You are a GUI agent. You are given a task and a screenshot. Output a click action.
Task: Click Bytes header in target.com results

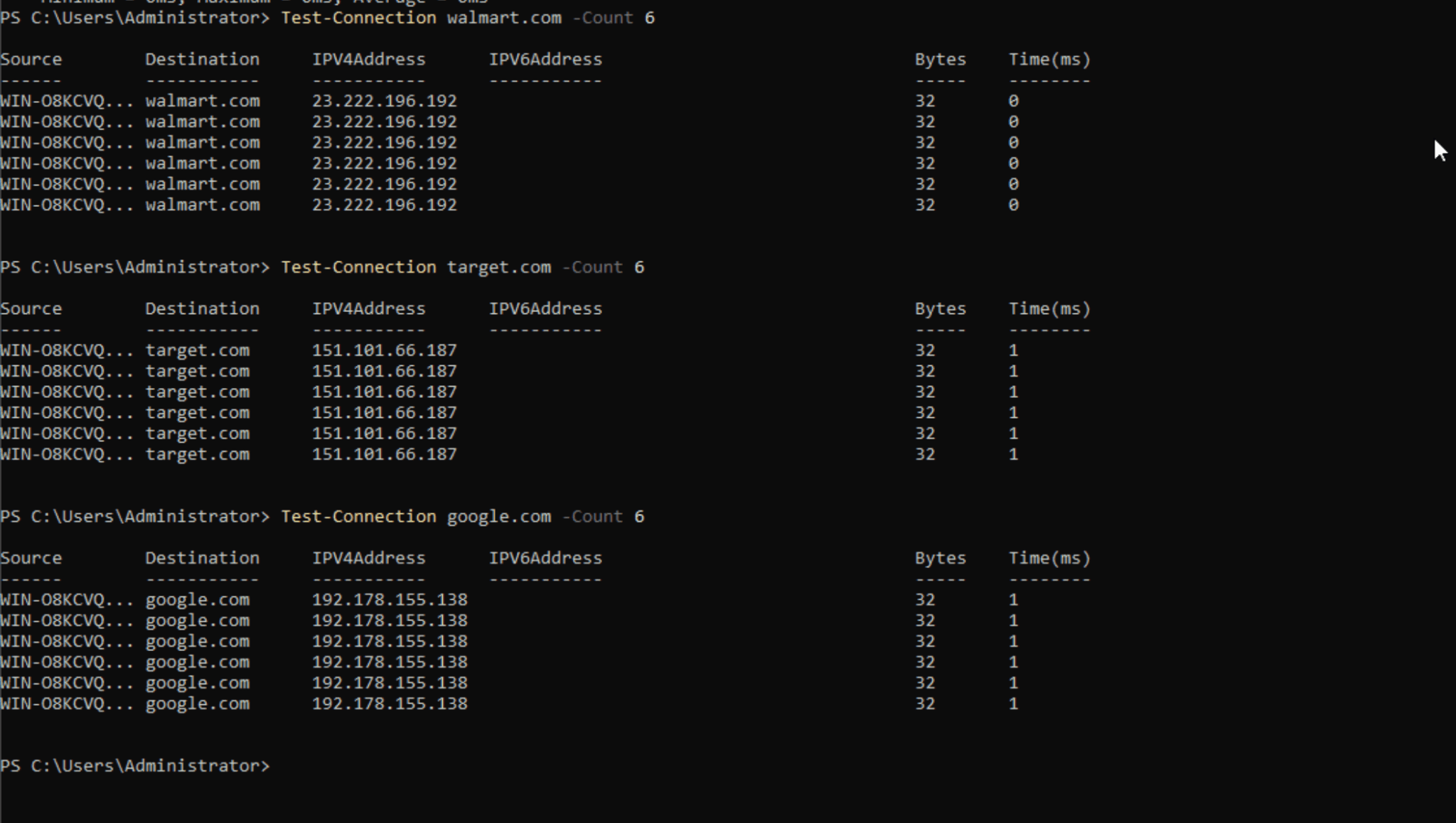click(x=941, y=309)
